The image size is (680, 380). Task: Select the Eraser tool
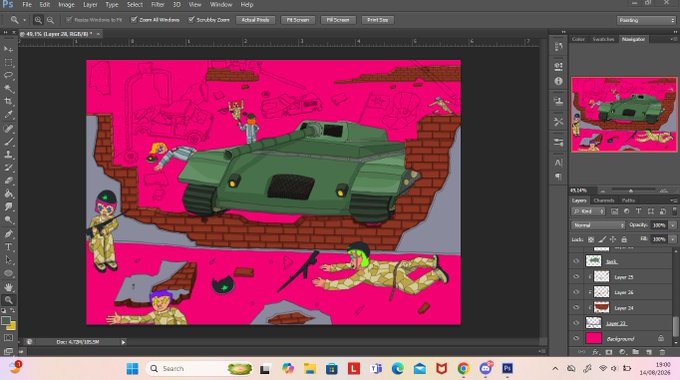coord(8,180)
